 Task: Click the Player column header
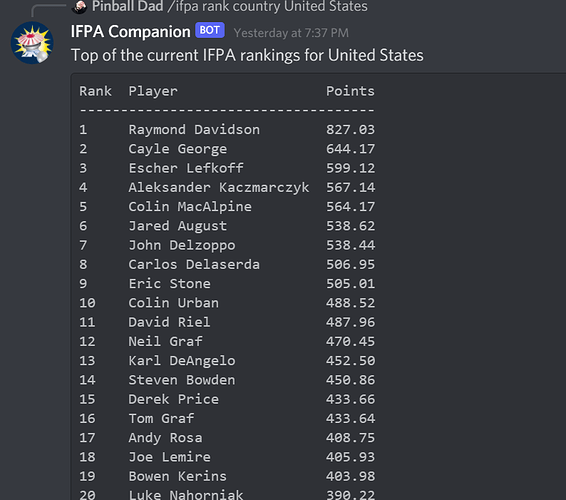[x=153, y=91]
